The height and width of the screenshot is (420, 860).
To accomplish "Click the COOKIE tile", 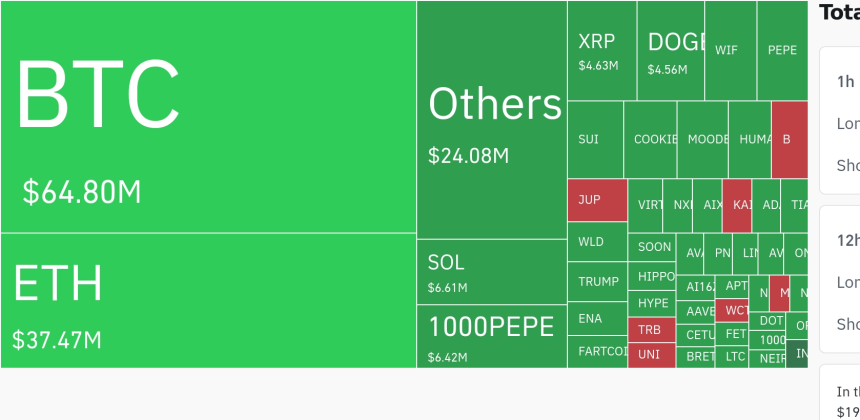I will tap(650, 139).
